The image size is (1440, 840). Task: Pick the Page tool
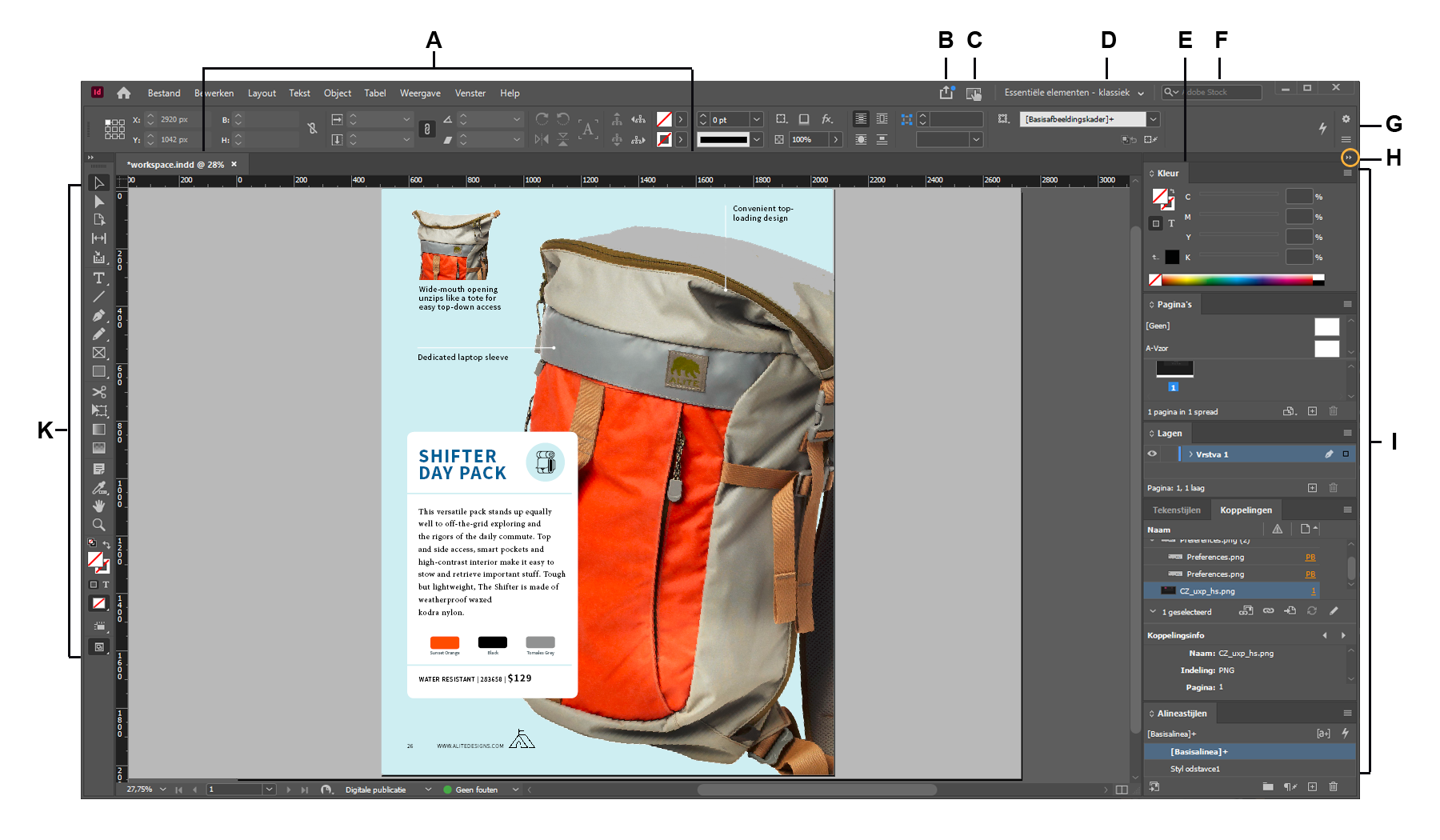tap(99, 219)
